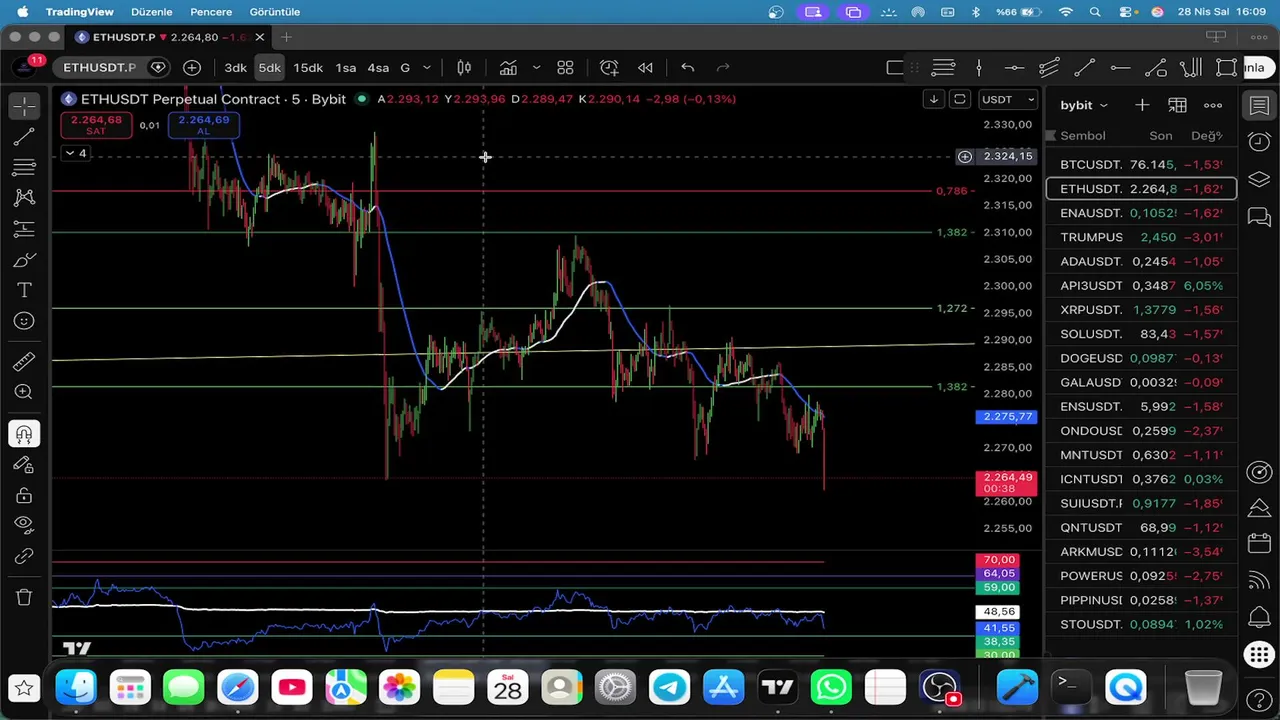Toggle lock all drawings
The image size is (1280, 720).
pyautogui.click(x=24, y=496)
